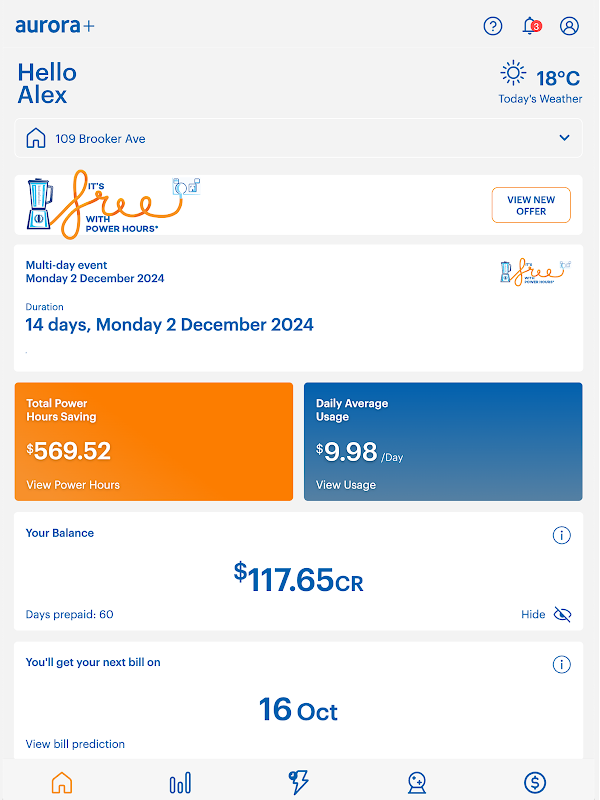Tap the sun weather icon
Screen dimensions: 600x800
pos(513,75)
